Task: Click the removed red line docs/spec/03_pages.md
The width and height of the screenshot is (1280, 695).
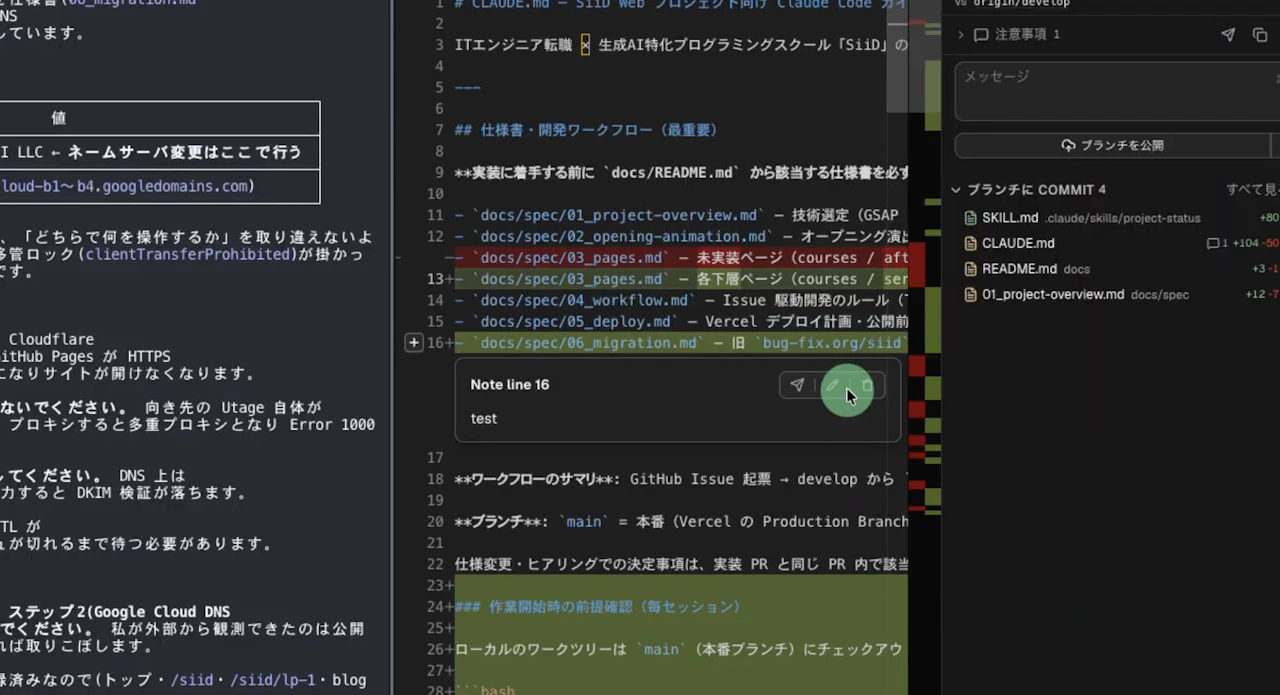Action: (681, 258)
